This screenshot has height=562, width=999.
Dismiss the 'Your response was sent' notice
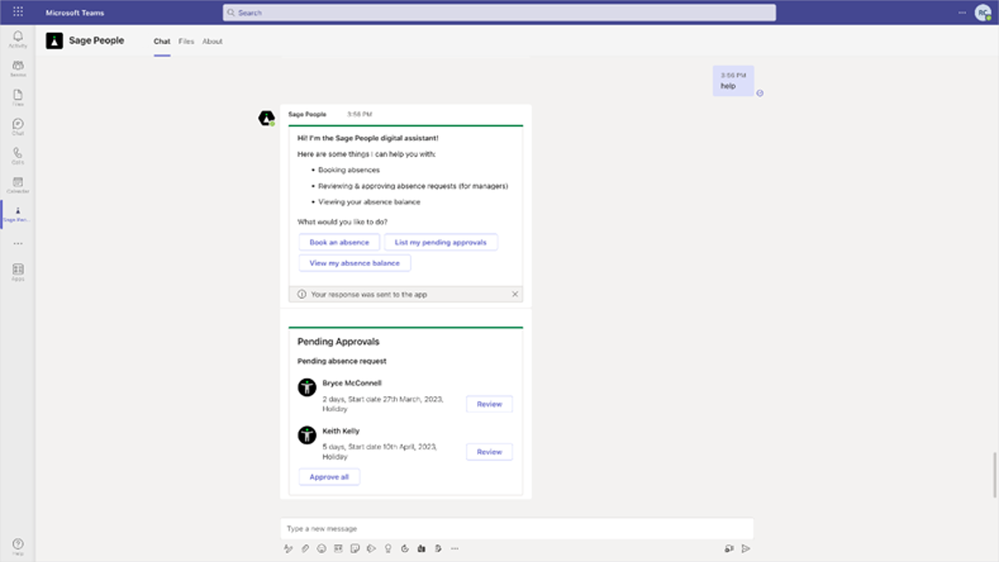[x=515, y=294]
